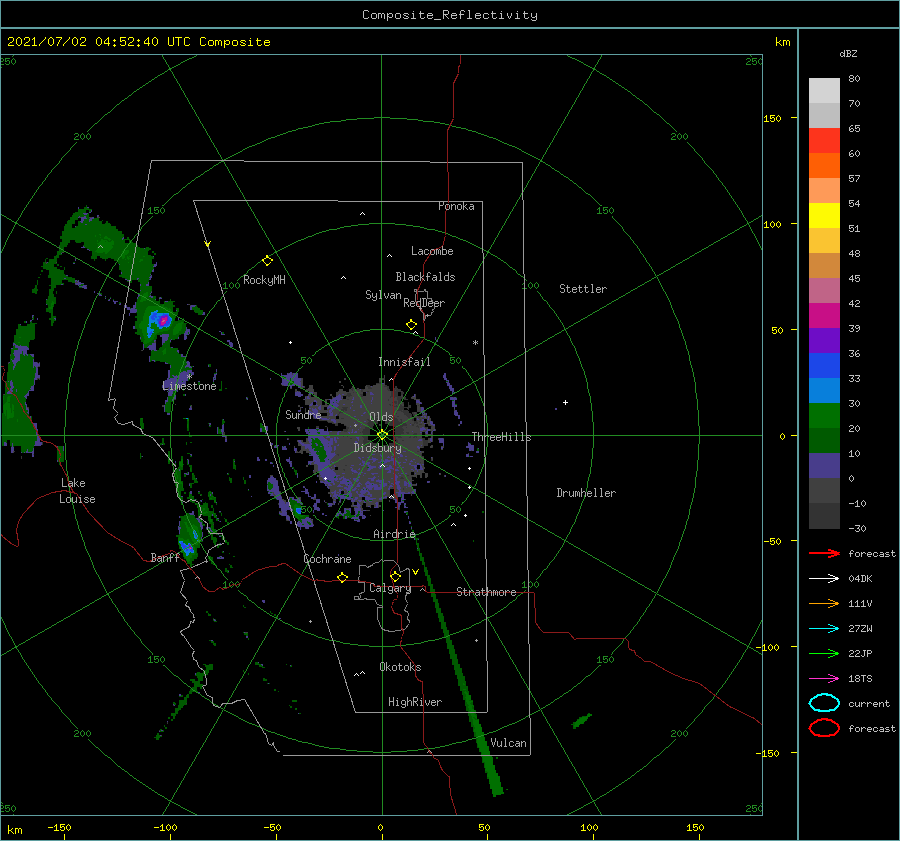
Task: Select the Strathmore label
Action: coord(486,592)
